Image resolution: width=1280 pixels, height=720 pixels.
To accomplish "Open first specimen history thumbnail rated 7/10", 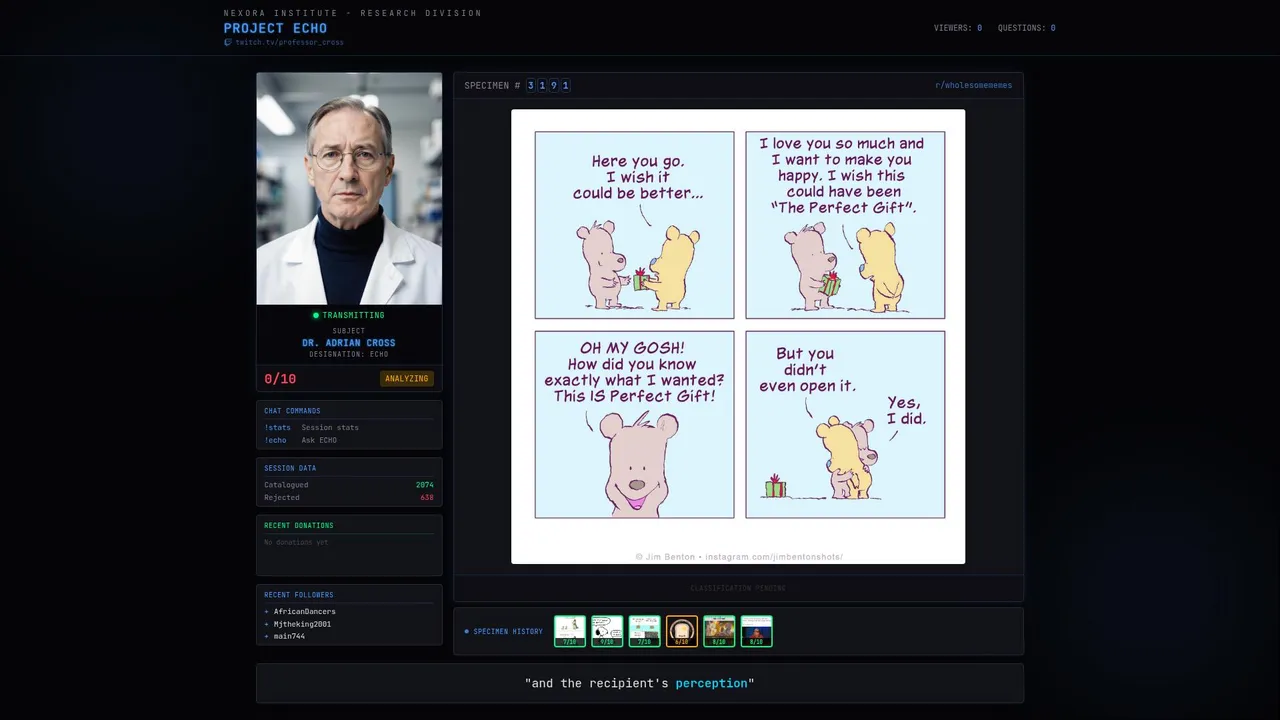I will coord(570,631).
